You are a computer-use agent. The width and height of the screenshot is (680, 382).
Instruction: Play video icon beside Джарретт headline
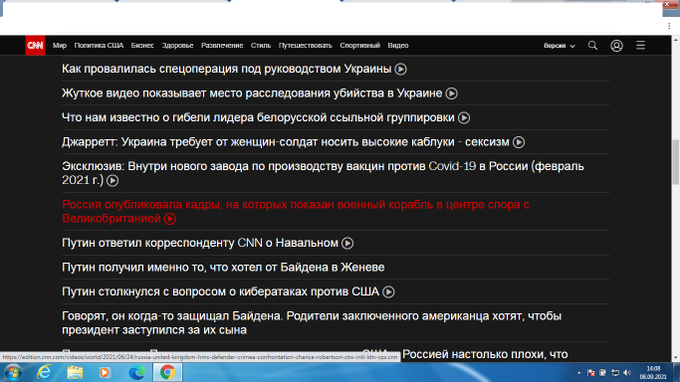click(x=519, y=142)
